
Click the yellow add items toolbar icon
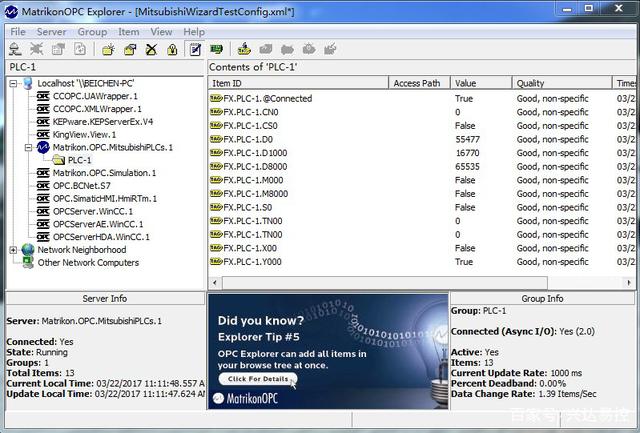244,48
